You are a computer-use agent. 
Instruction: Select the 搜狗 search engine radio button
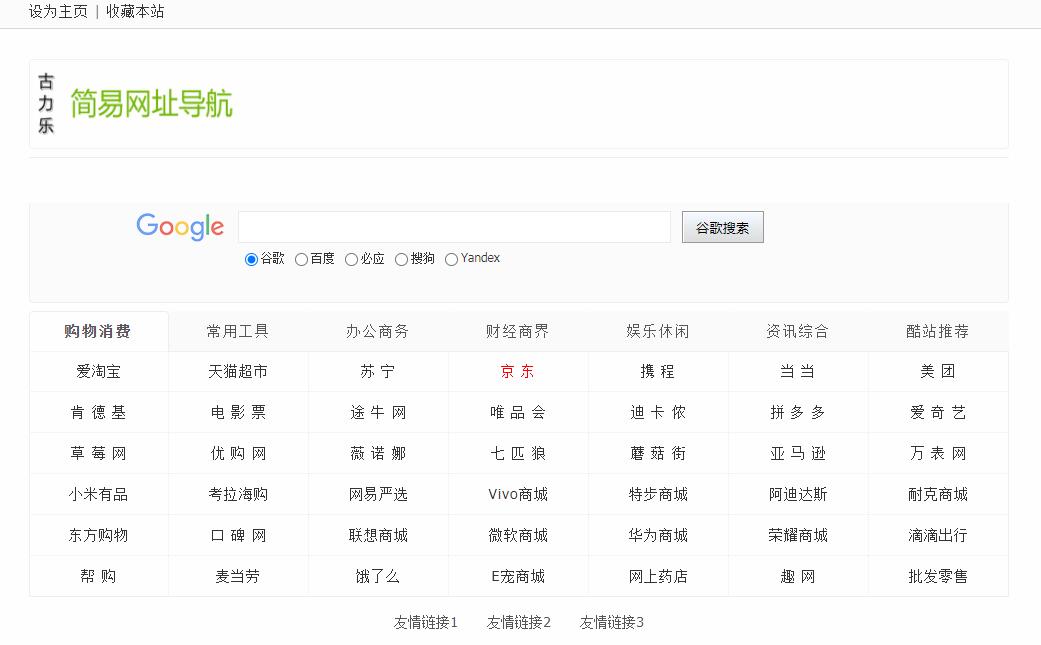400,258
